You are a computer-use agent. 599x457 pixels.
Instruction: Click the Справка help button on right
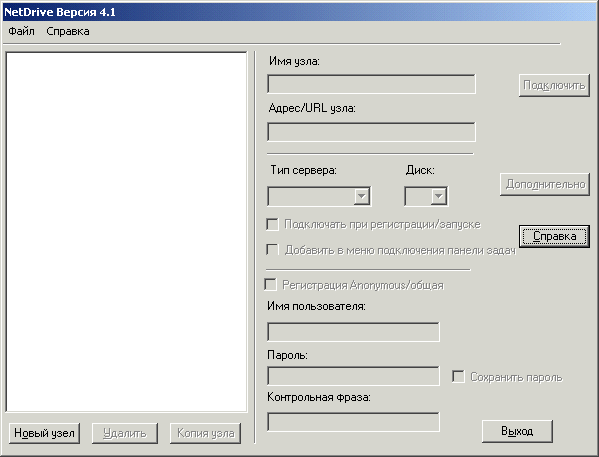pos(554,236)
